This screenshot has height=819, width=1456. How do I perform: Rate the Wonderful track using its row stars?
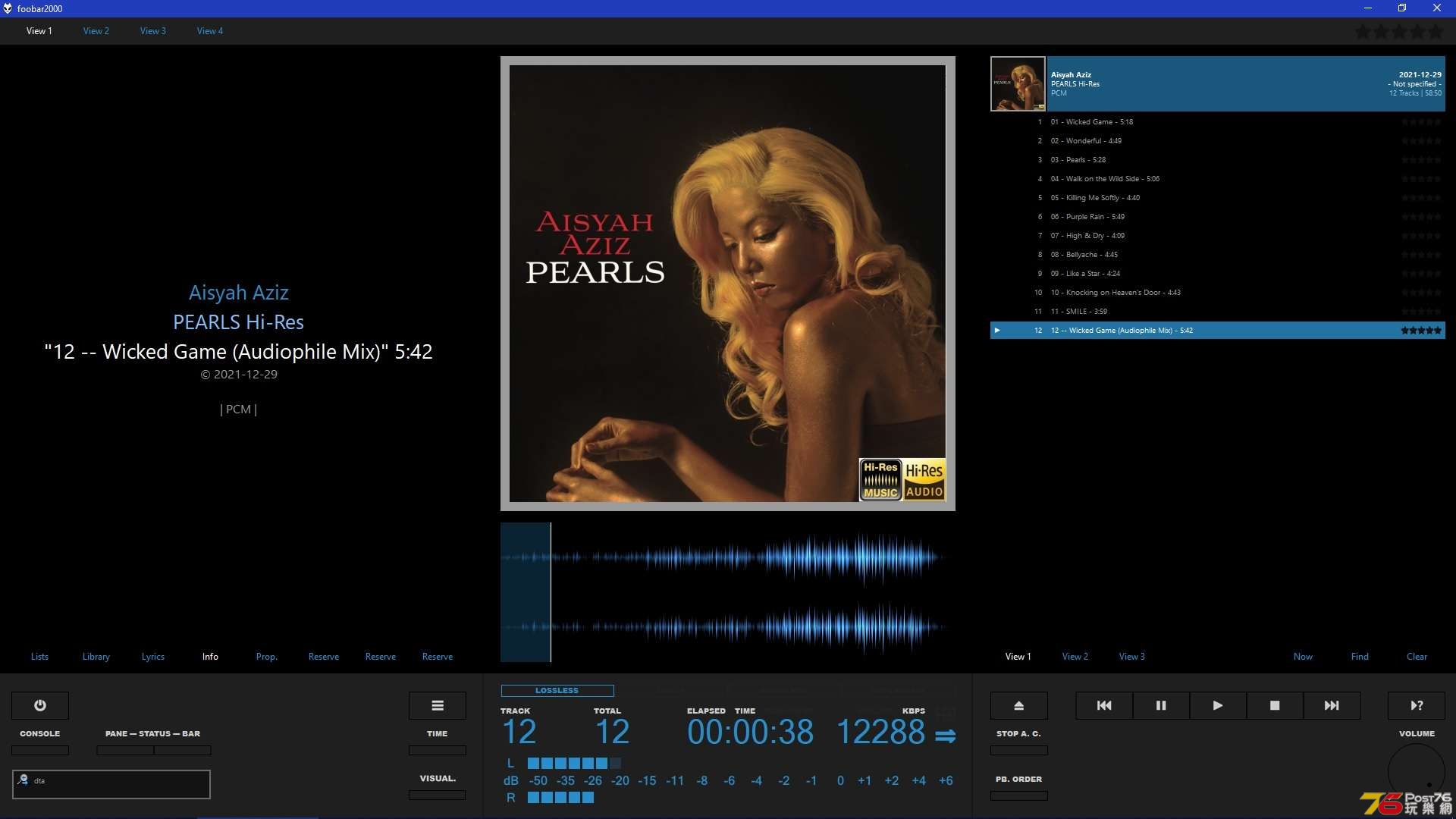click(1421, 141)
